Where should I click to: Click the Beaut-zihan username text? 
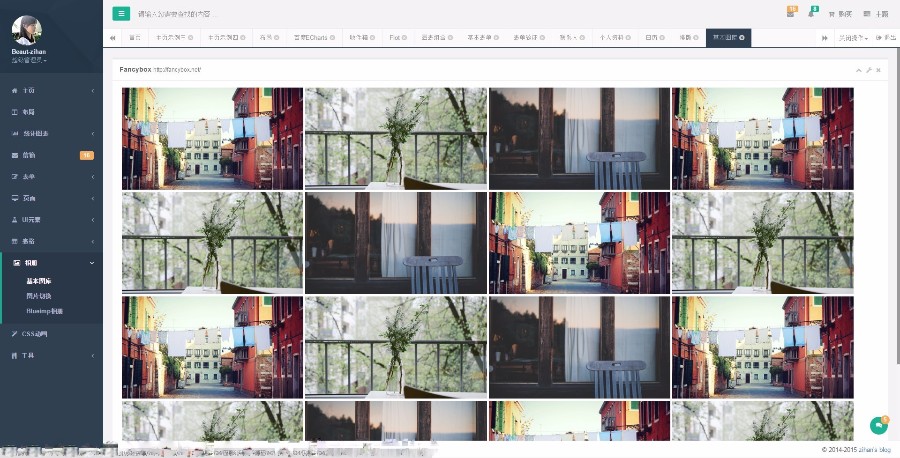29,52
